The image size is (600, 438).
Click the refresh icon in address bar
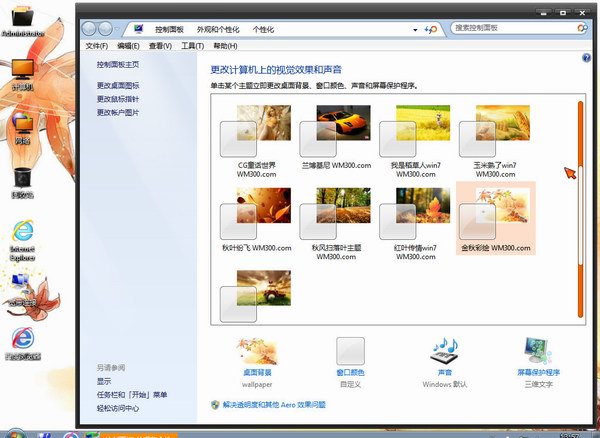[432, 29]
